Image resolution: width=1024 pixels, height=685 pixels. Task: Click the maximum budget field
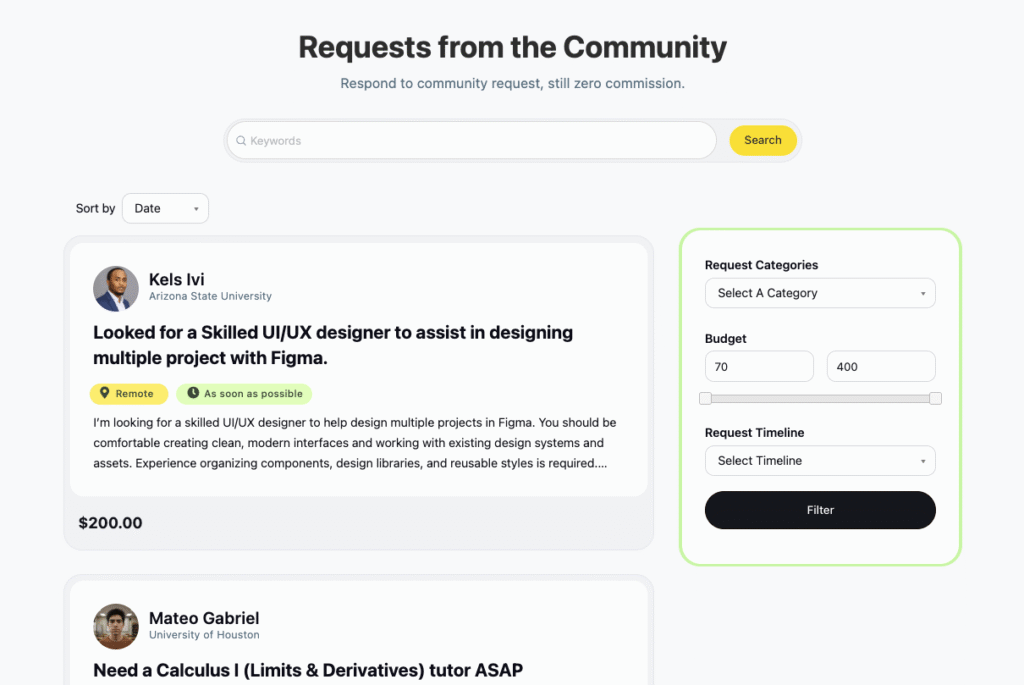click(x=881, y=367)
